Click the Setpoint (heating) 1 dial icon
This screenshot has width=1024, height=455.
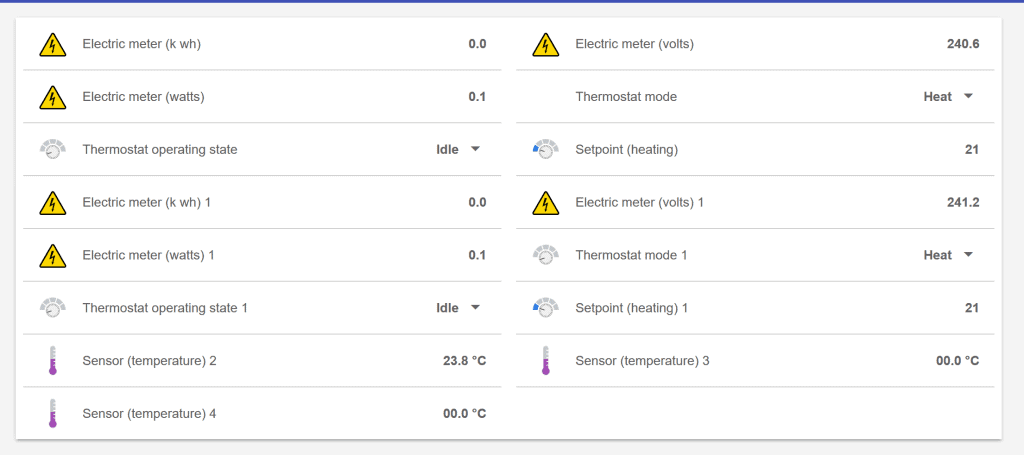point(545,307)
